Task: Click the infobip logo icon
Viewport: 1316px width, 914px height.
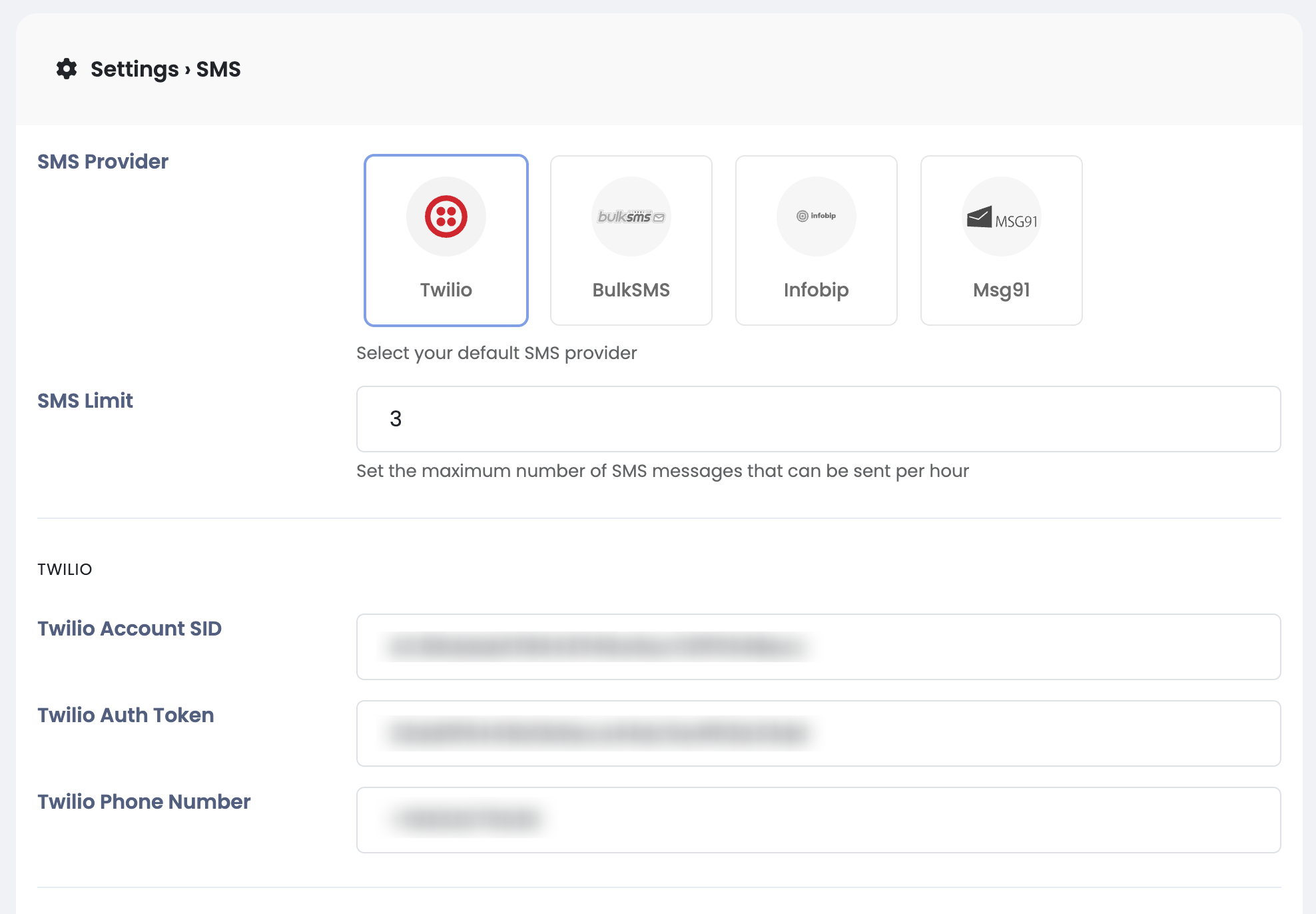Action: pyautogui.click(x=816, y=216)
